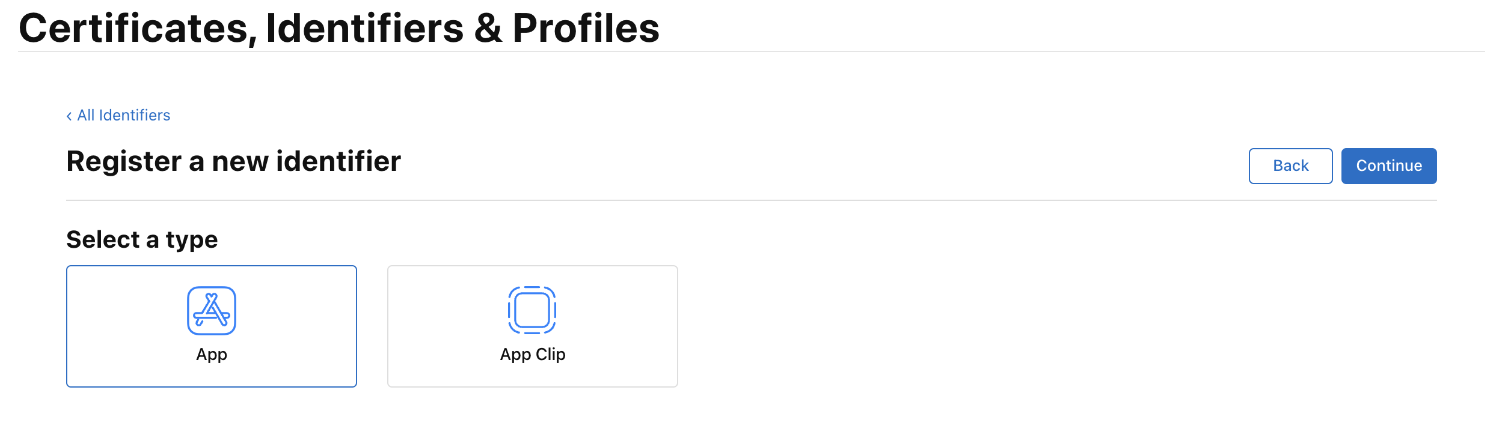Click the Back button
The image size is (1512, 444).
(x=1290, y=166)
